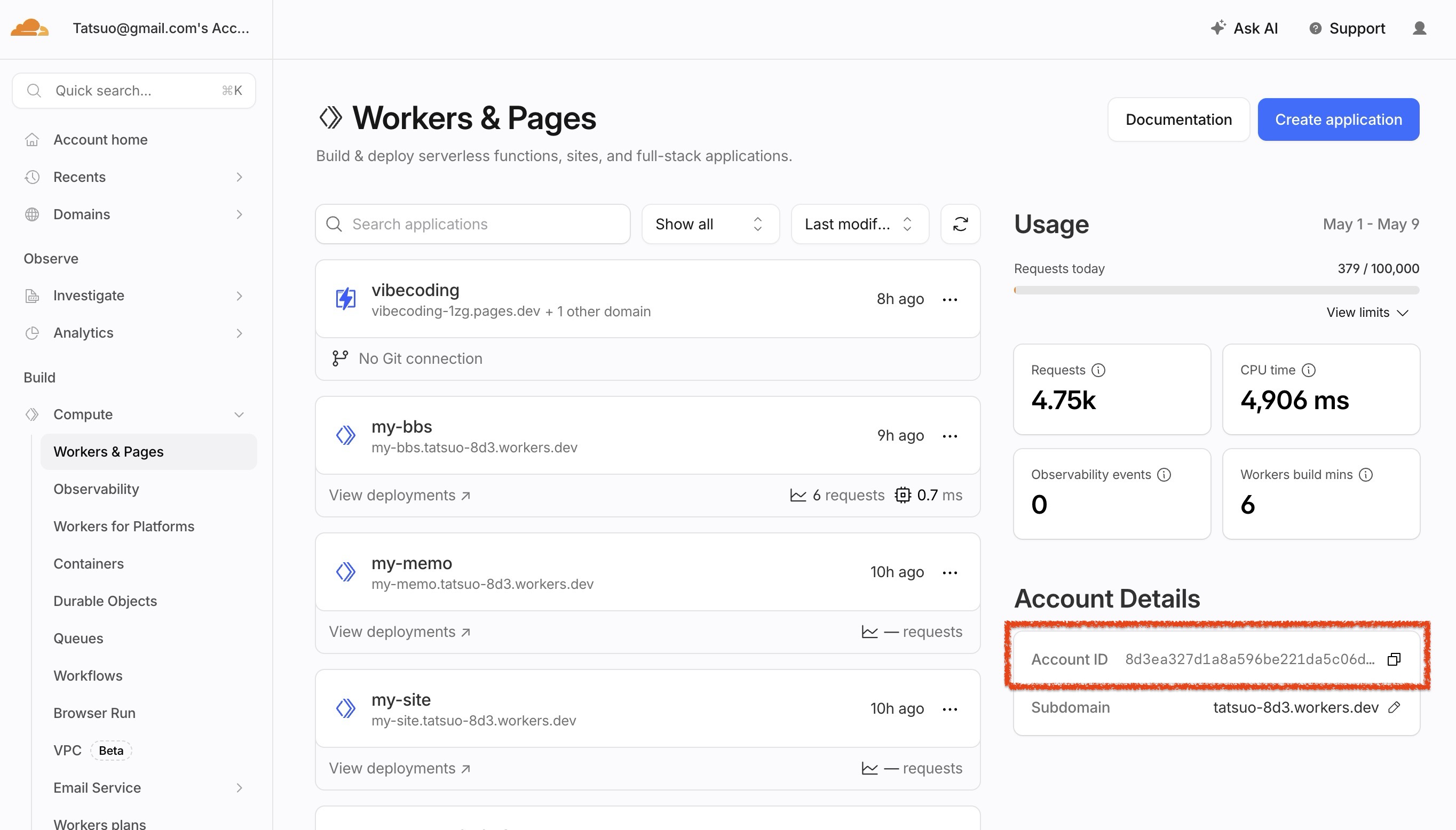1456x830 pixels.
Task: Open the vibecoding application
Action: tap(415, 290)
